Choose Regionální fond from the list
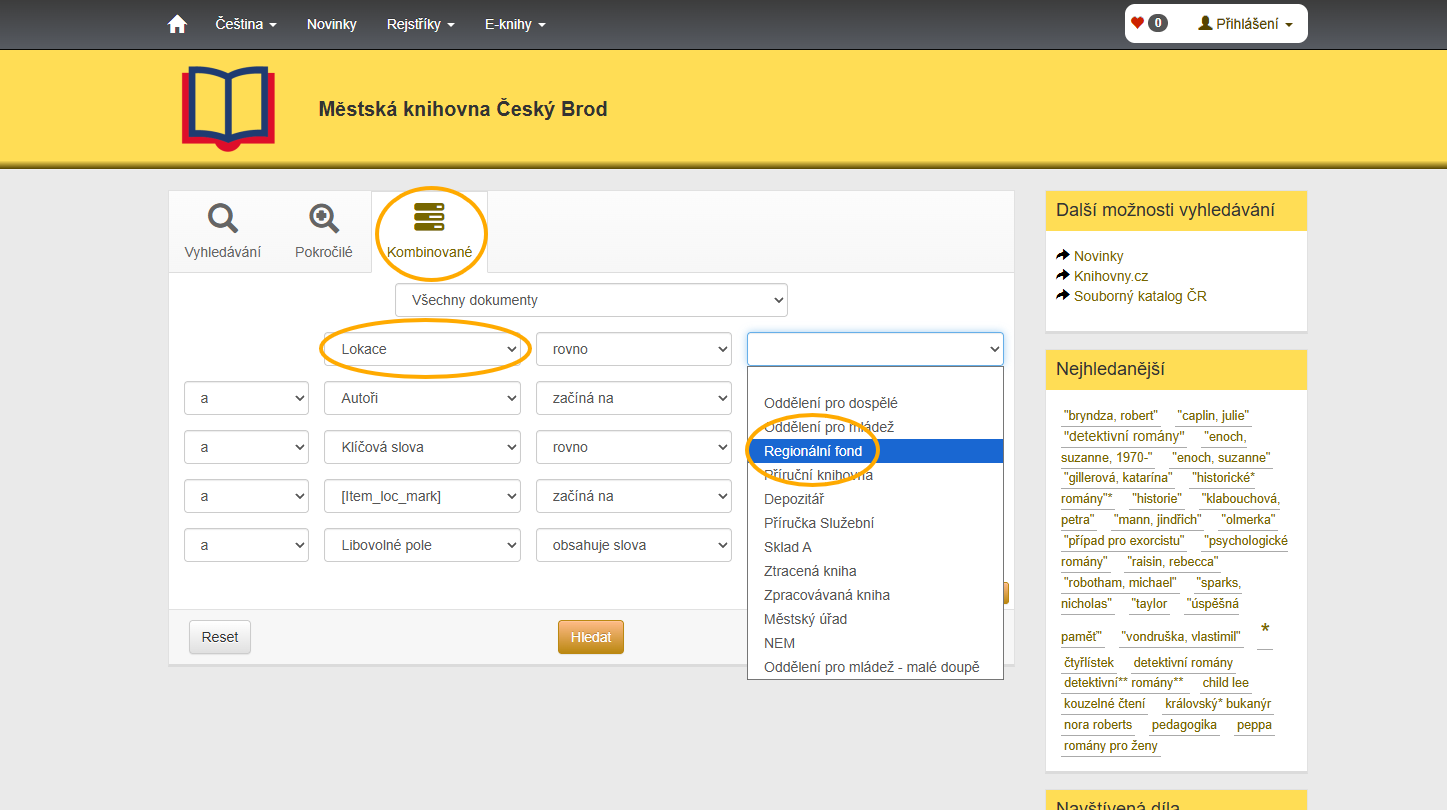 click(x=812, y=451)
